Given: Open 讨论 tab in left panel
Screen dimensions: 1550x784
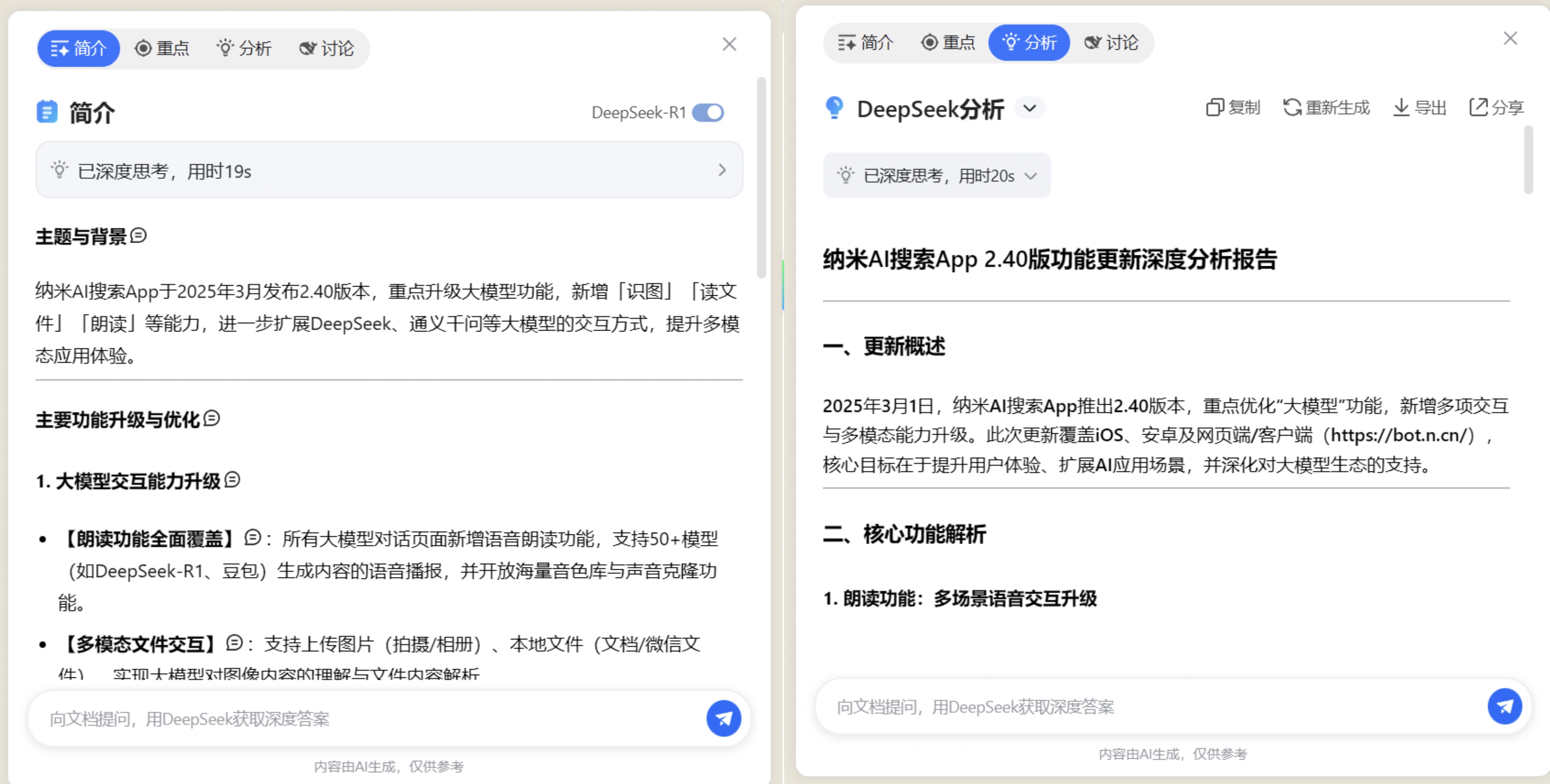Looking at the screenshot, I should click(327, 48).
